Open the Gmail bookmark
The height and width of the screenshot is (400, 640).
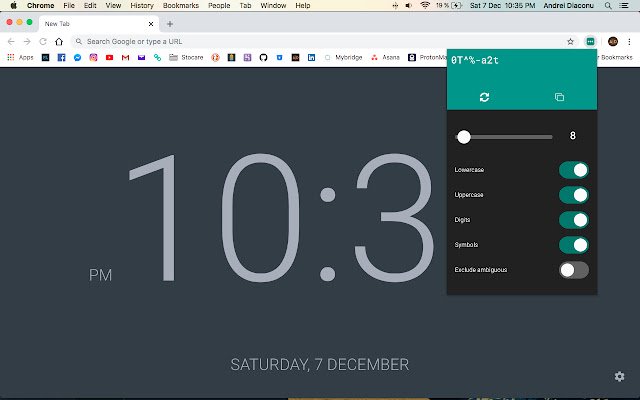point(125,58)
